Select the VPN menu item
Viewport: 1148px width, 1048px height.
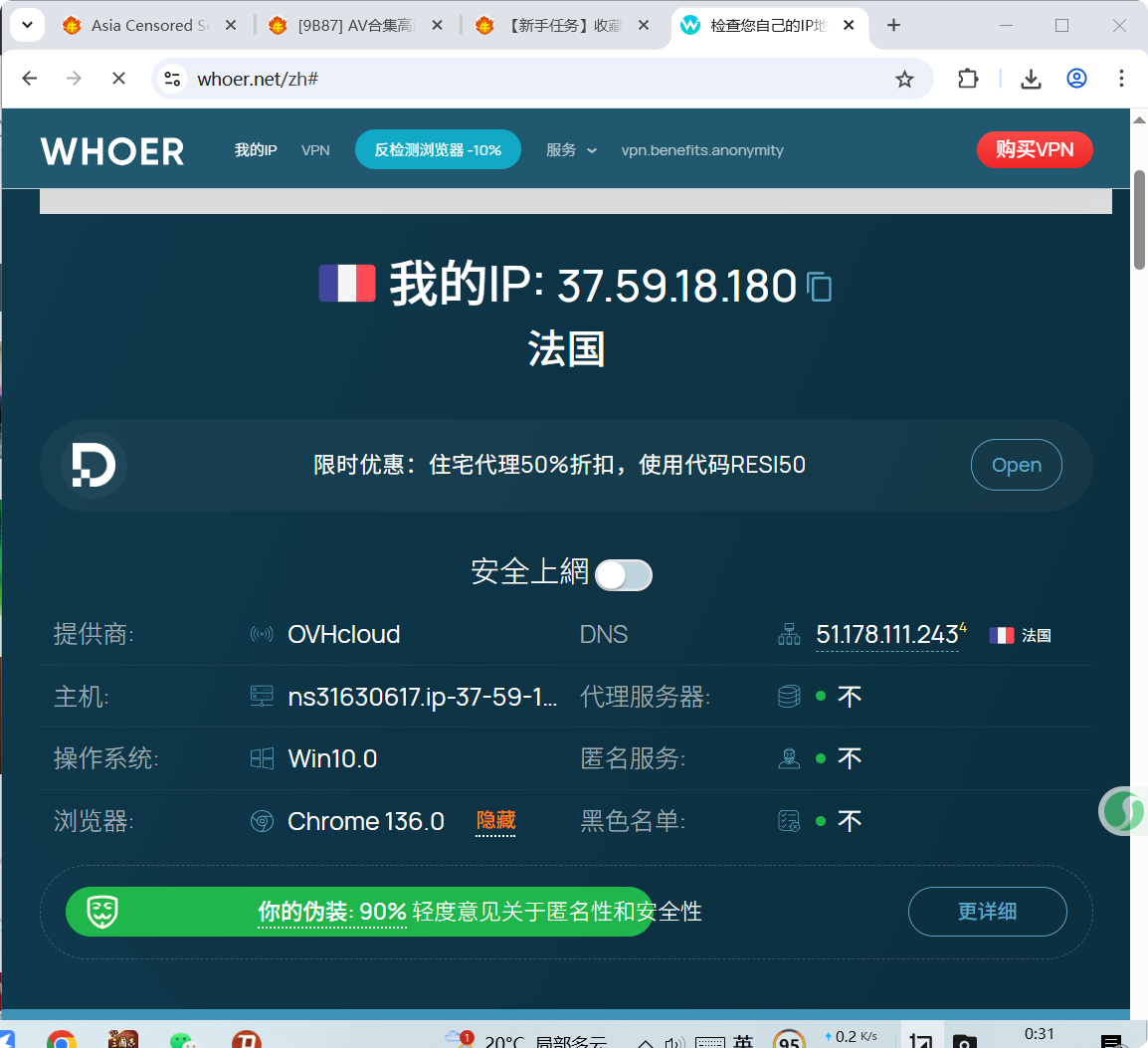click(x=315, y=150)
